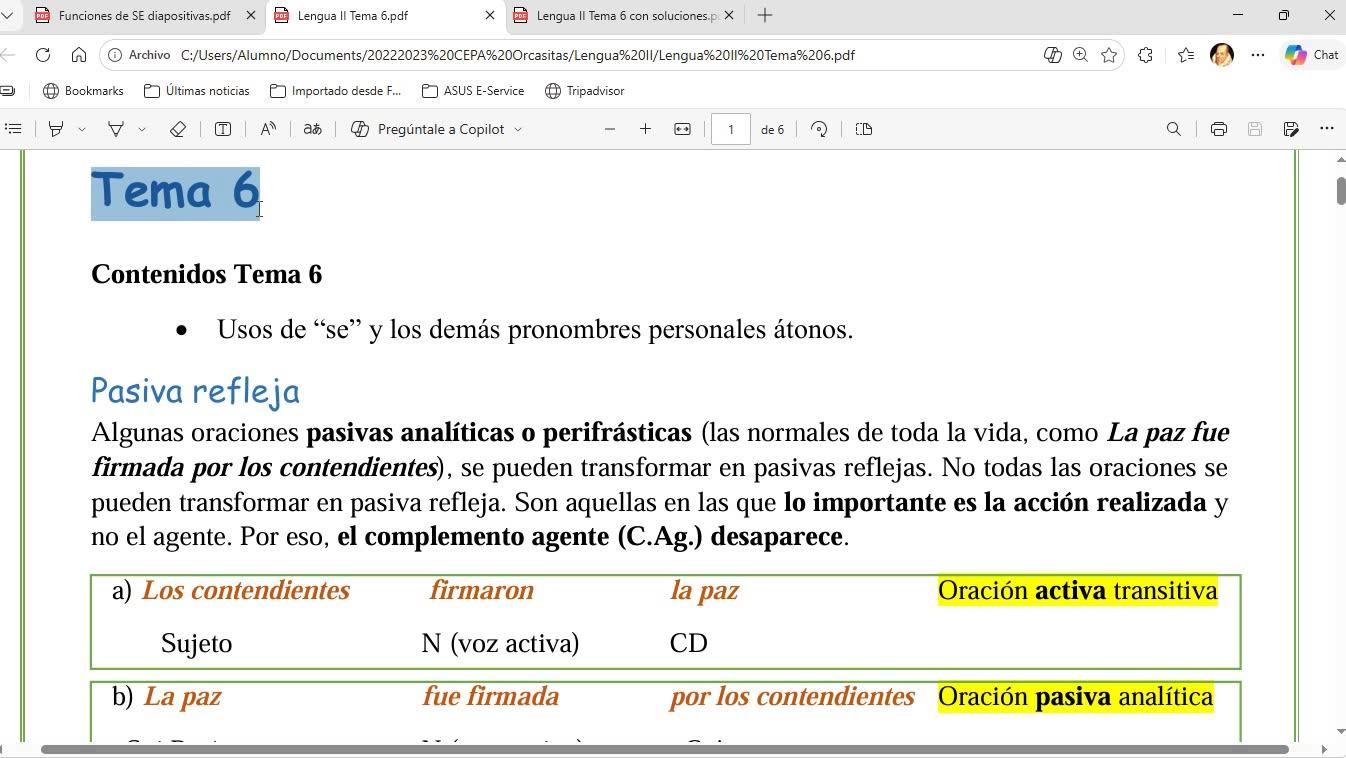Screen dimensions: 1346x758
Task: Click the horizontal scrollbar at the bottom
Action: point(664,749)
